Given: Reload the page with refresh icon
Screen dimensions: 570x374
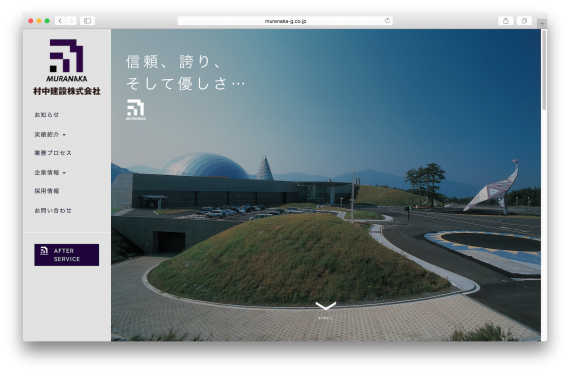Looking at the screenshot, I should pos(387,21).
